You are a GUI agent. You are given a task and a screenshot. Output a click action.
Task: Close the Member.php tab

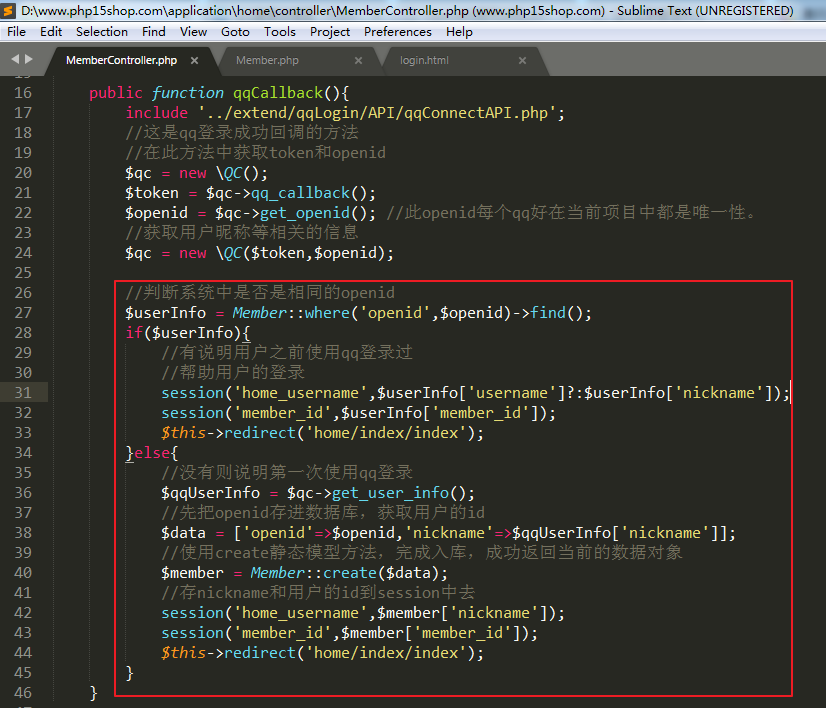pos(358,60)
